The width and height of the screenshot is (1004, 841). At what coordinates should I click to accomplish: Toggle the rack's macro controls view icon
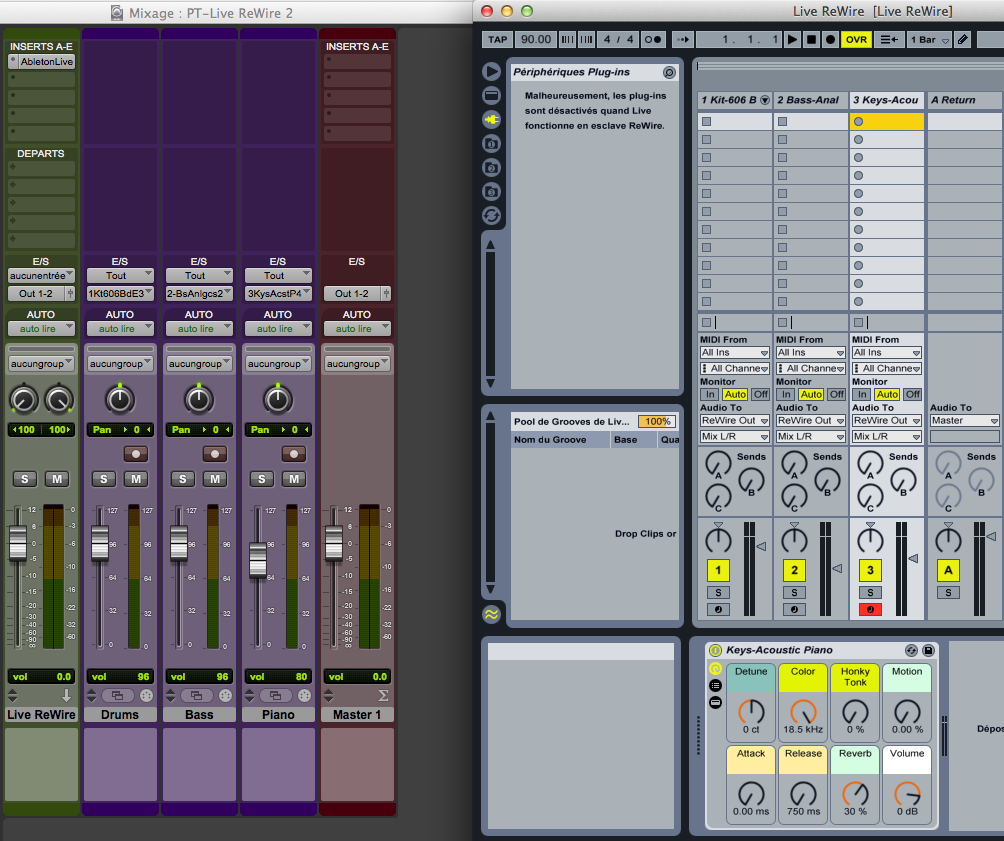coord(715,669)
